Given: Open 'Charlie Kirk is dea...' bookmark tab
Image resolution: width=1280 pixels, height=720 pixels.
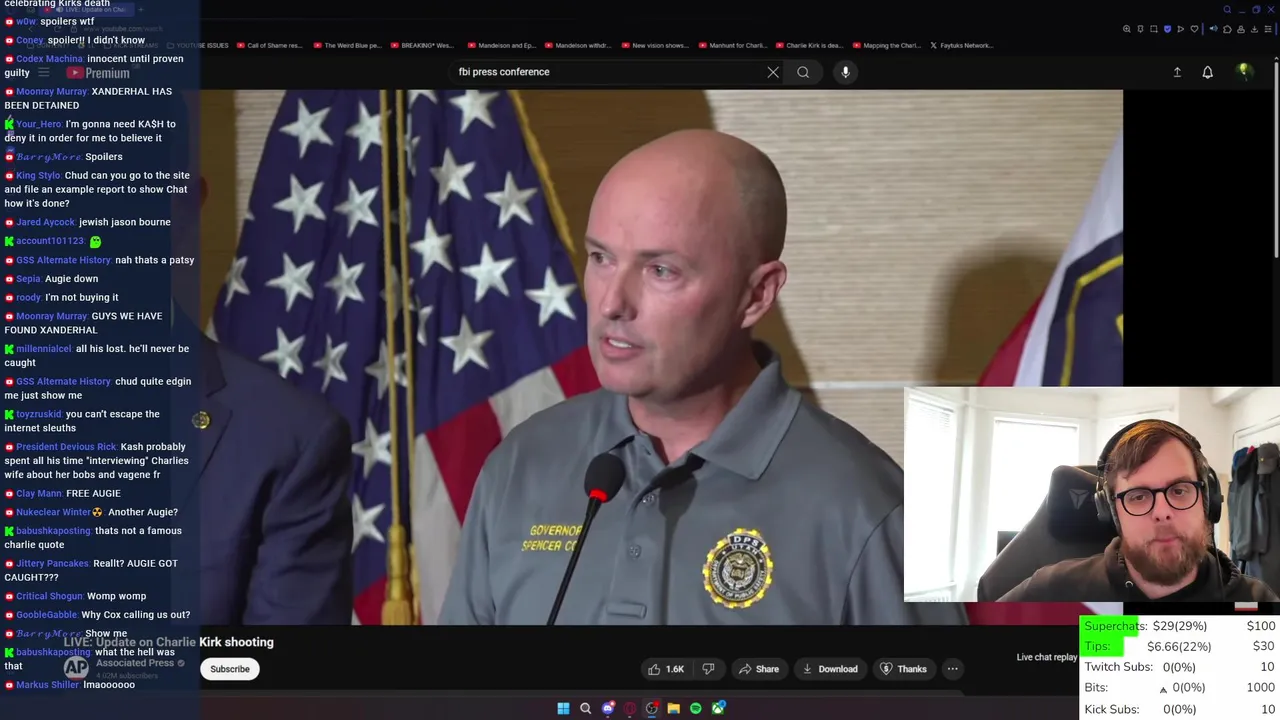Looking at the screenshot, I should (809, 45).
